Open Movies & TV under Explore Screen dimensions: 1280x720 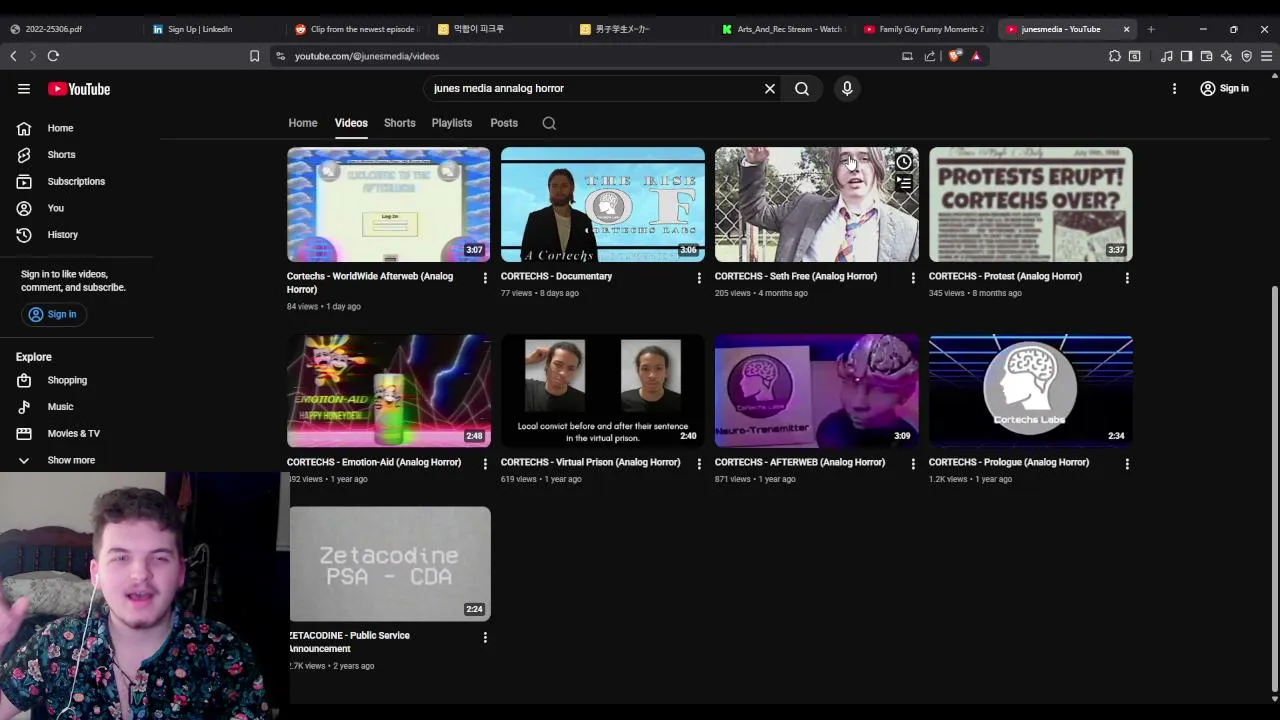click(58, 433)
